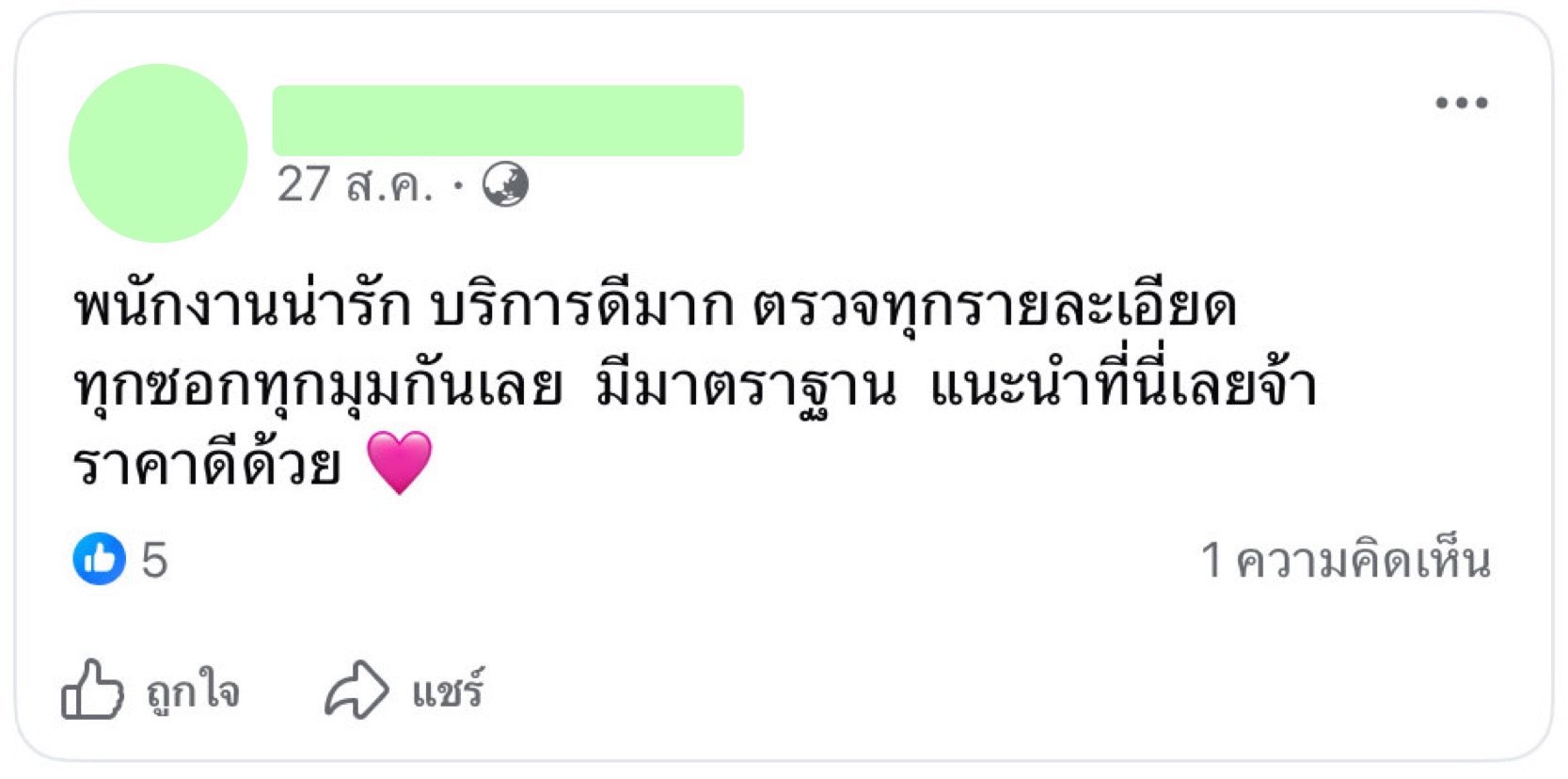Click the share arrow icon
The width and height of the screenshot is (1568, 779).
click(356, 690)
